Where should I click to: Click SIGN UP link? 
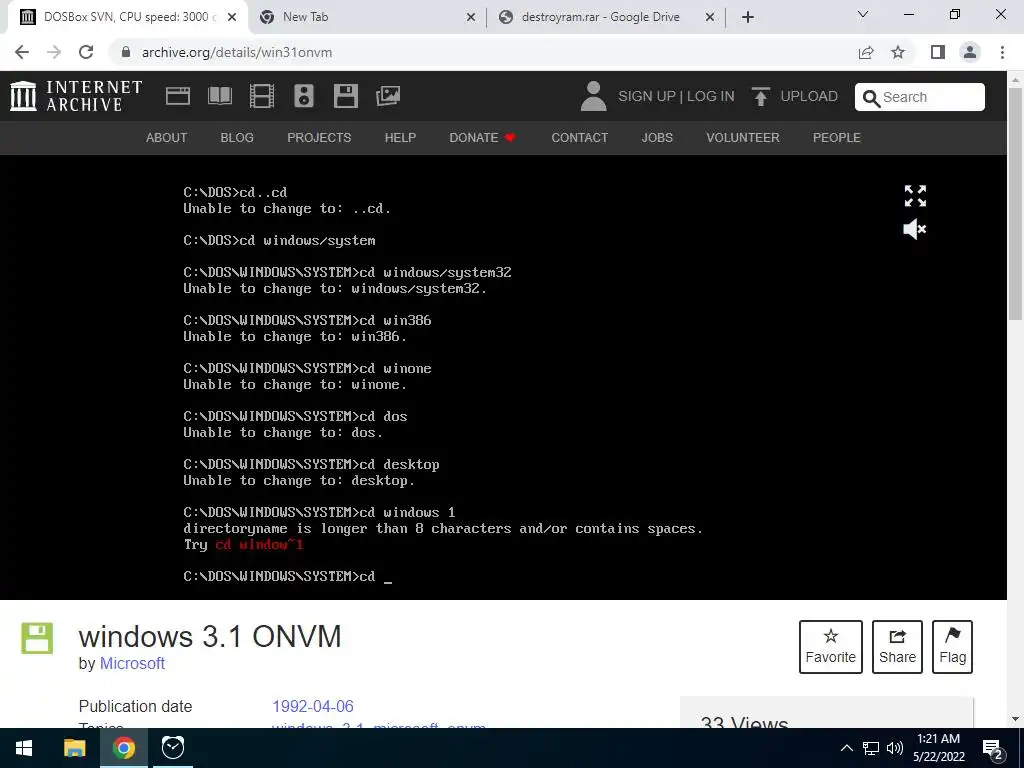coord(647,96)
